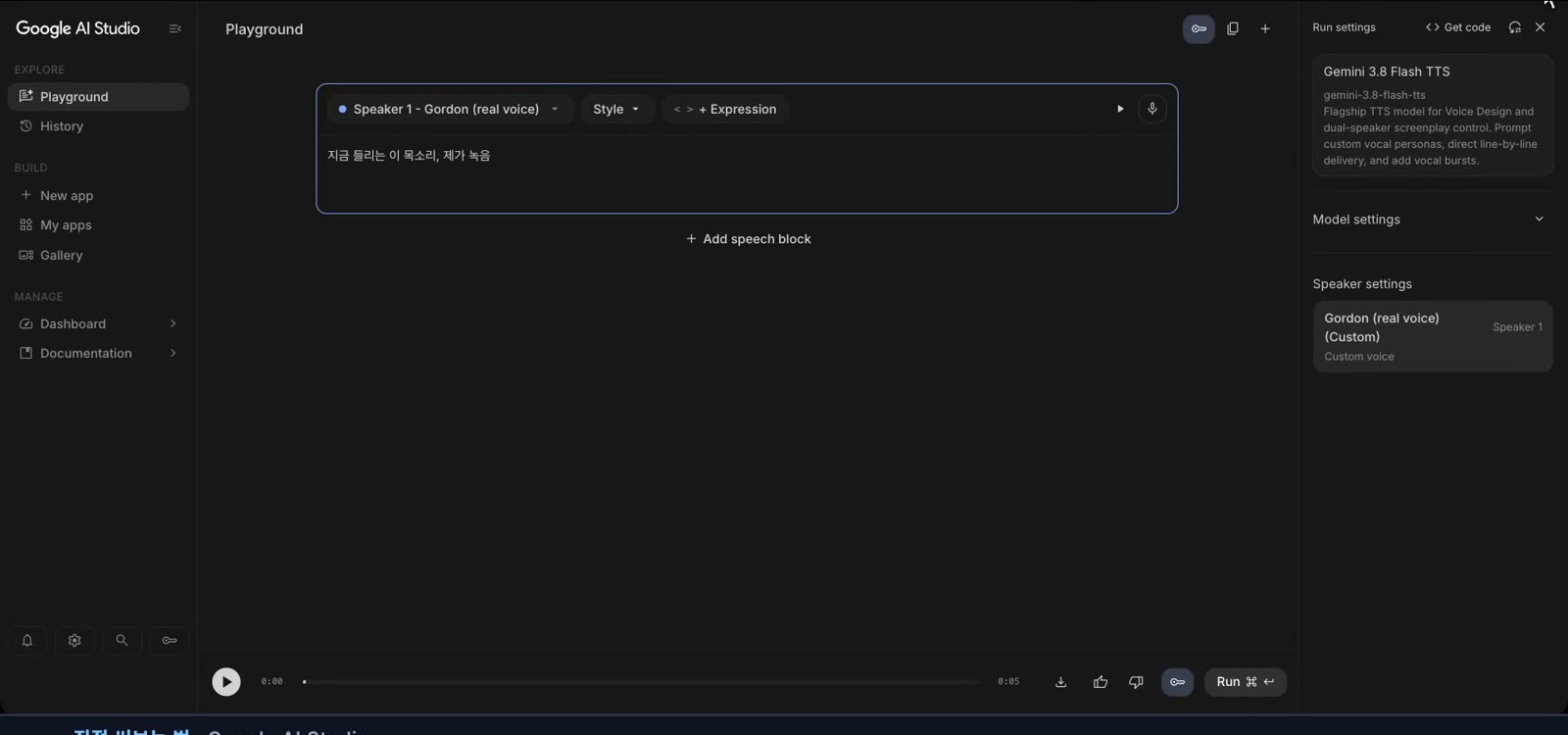Go to Playground in the sidebar
The image size is (1568, 735).
tap(98, 97)
